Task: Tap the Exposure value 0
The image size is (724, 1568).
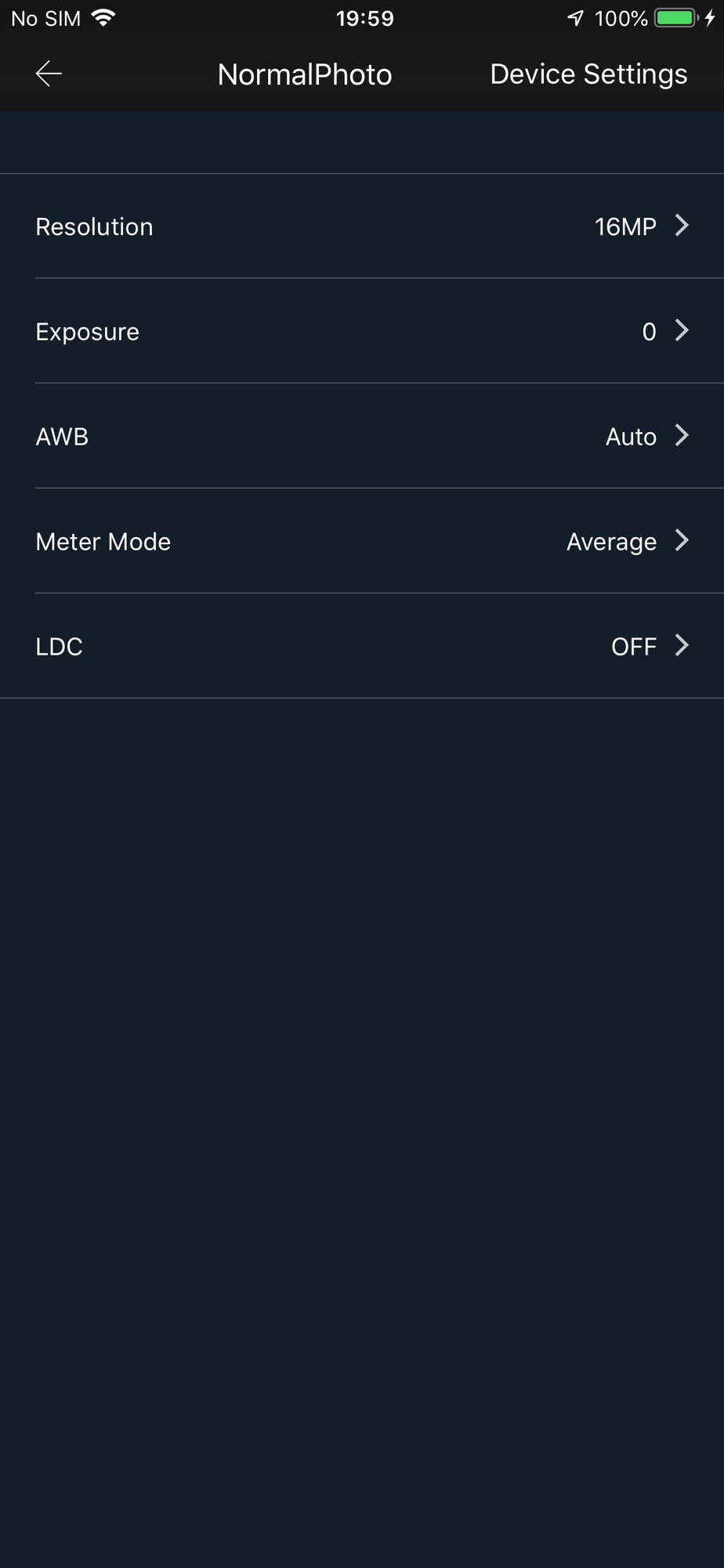Action: (x=649, y=332)
